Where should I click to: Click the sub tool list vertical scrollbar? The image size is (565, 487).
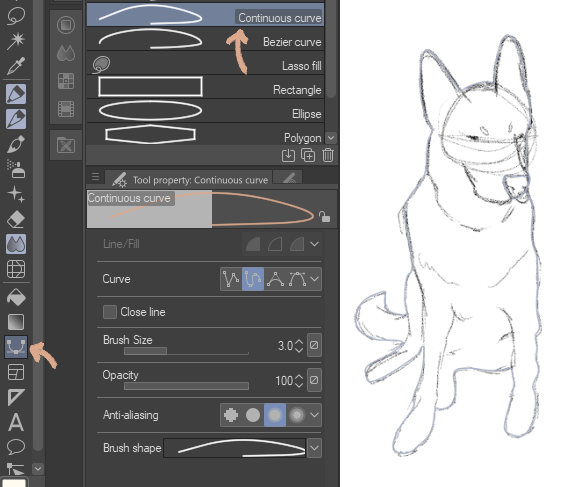331,49
